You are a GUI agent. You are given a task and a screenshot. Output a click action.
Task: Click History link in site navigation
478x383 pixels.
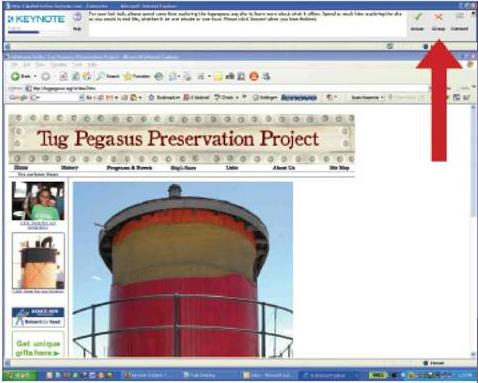[70, 168]
